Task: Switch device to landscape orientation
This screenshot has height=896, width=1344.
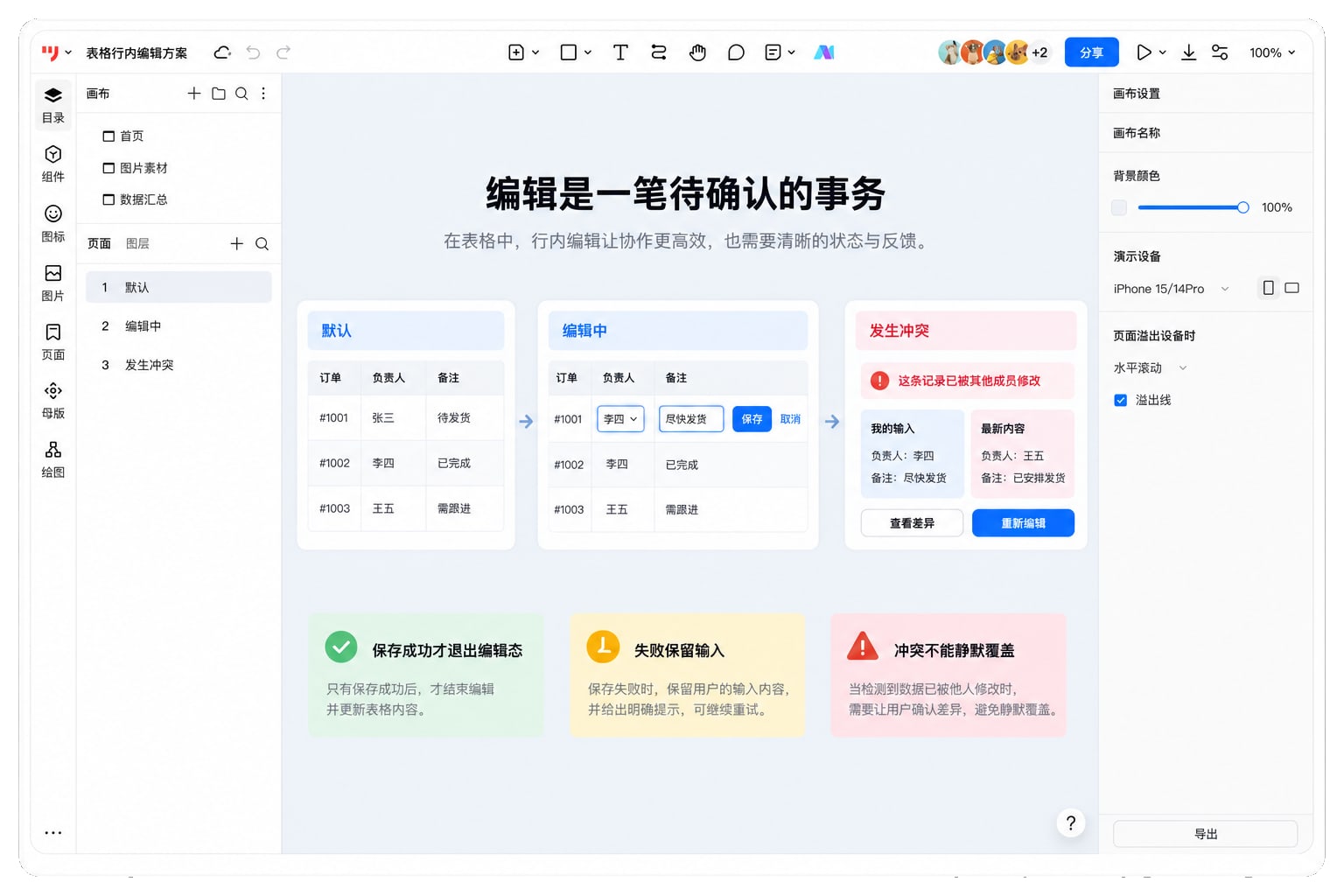Action: [x=1291, y=288]
